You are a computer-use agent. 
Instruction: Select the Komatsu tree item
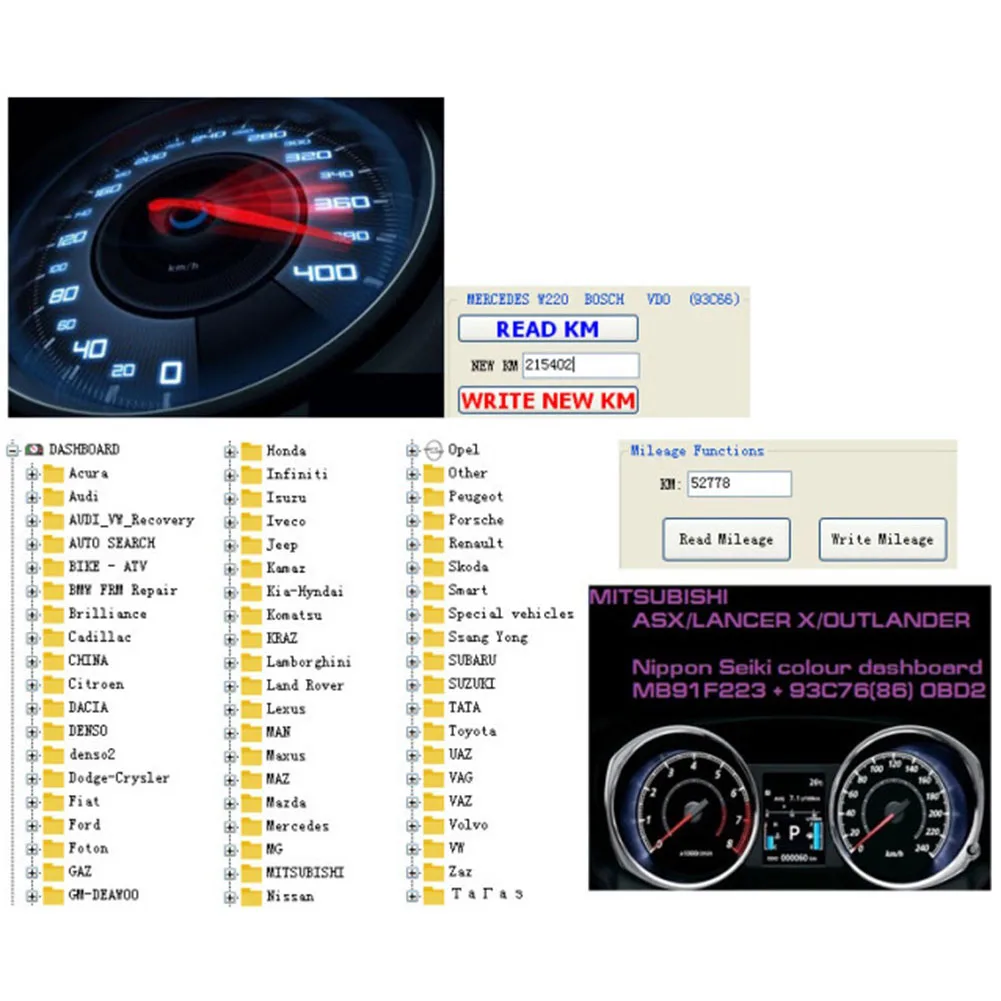(294, 615)
